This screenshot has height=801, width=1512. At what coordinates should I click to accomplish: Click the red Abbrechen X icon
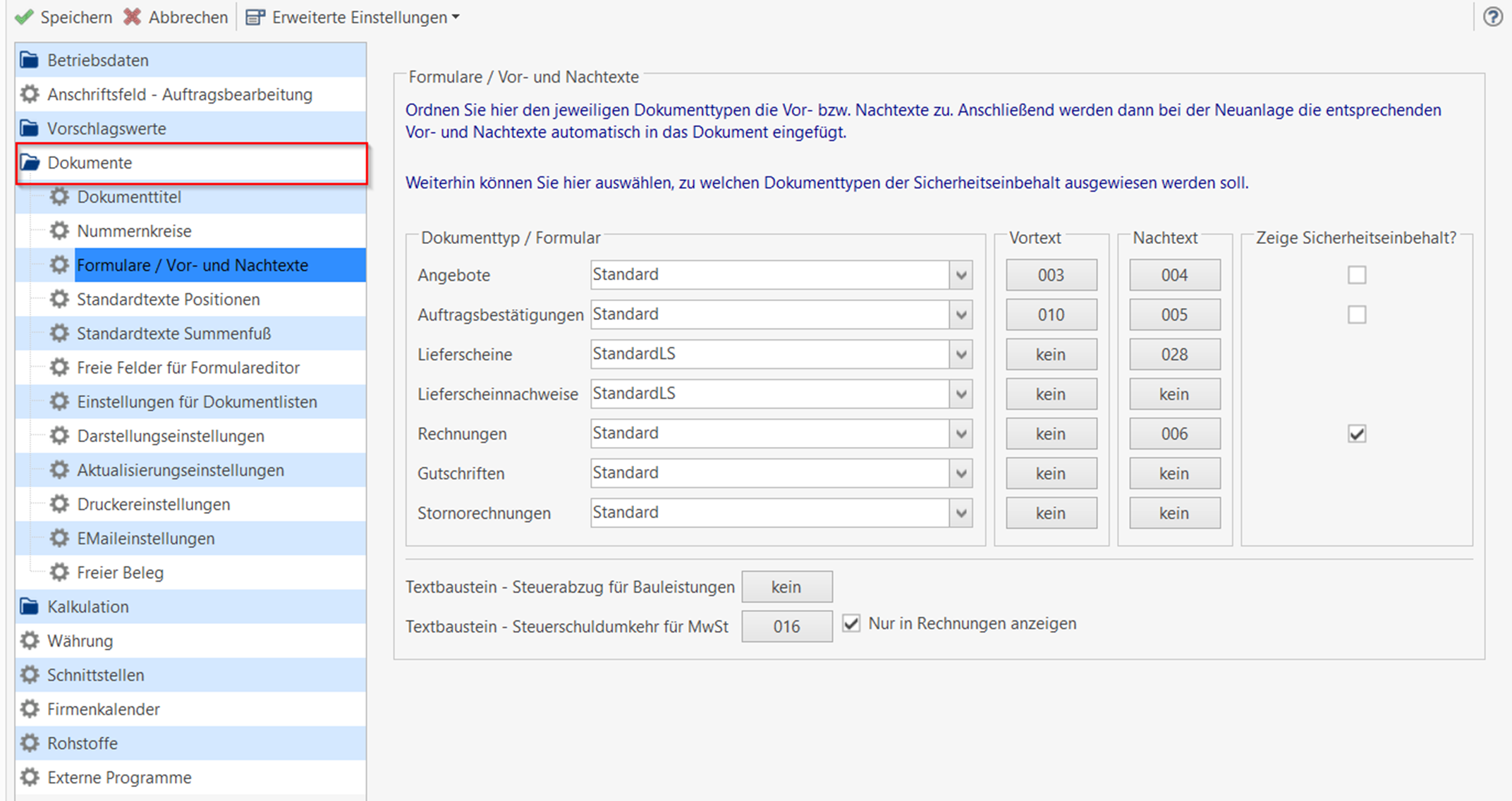click(x=132, y=17)
